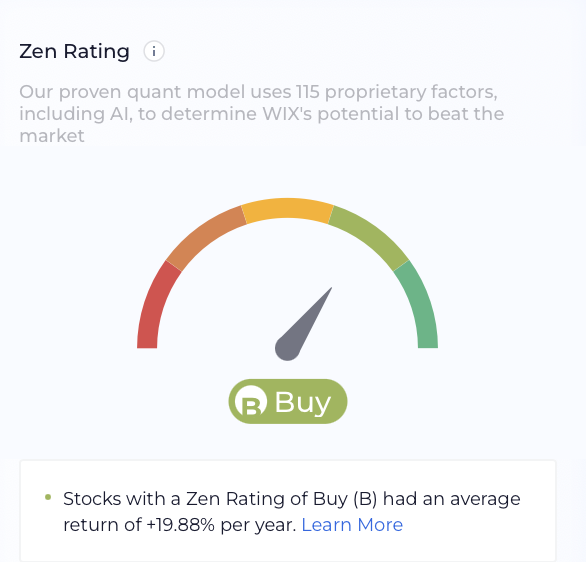The width and height of the screenshot is (586, 562).
Task: Click the quant model description text
Action: coord(262,114)
